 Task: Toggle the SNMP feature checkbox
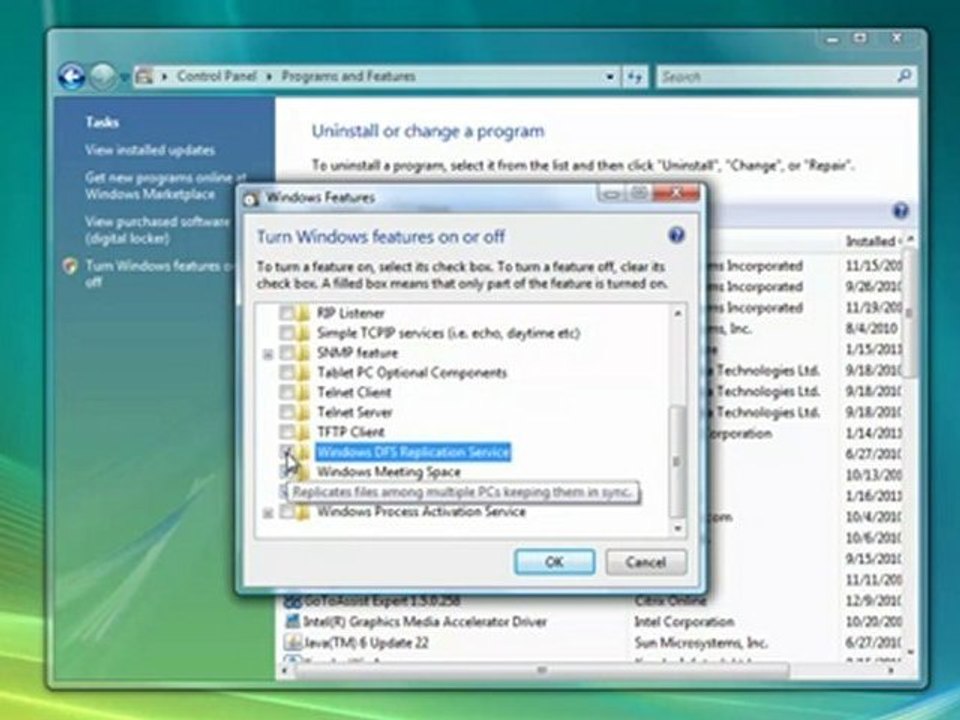click(x=286, y=353)
